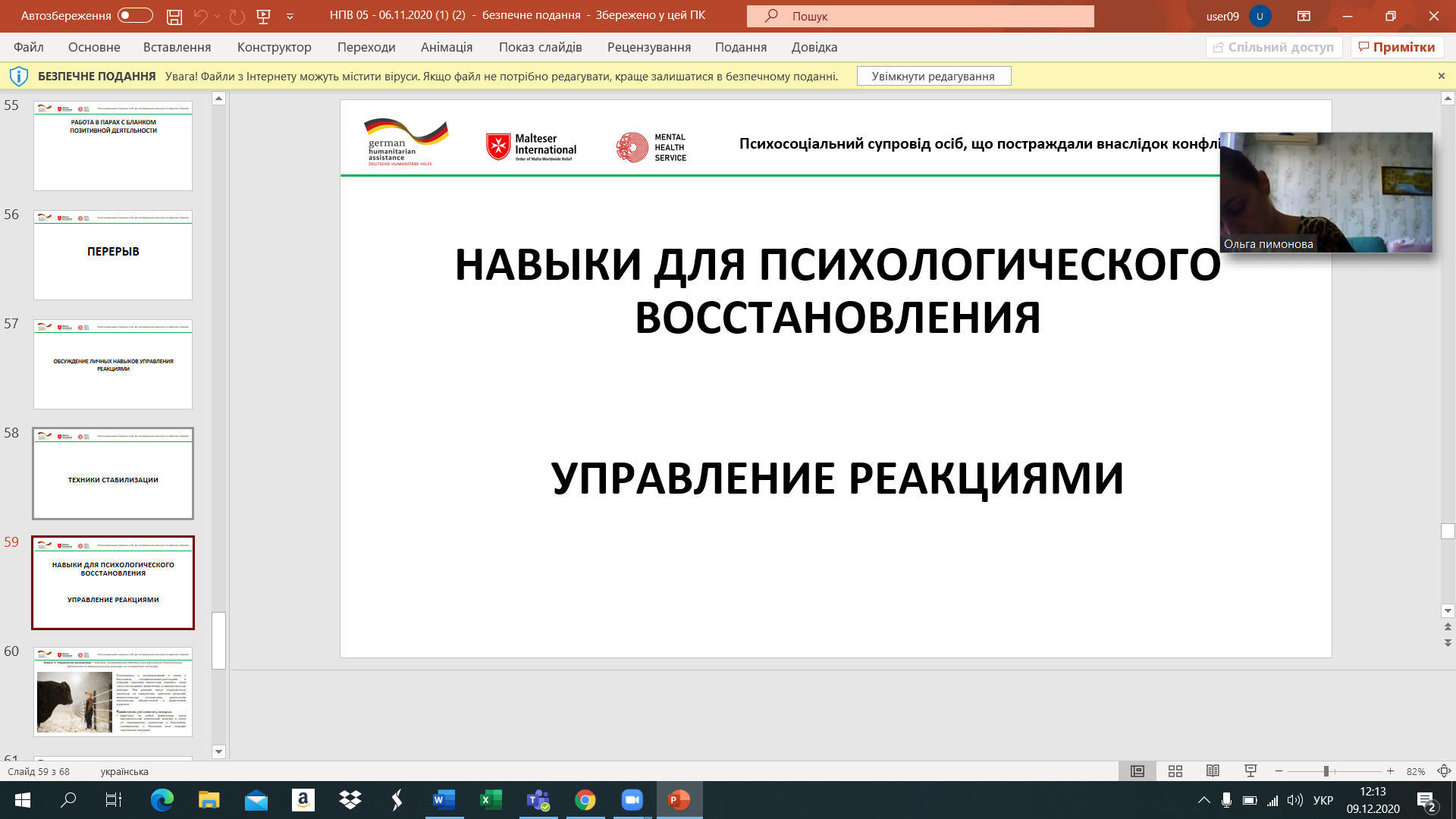
Task: Select slide 57 thumbnail
Action: (x=113, y=364)
